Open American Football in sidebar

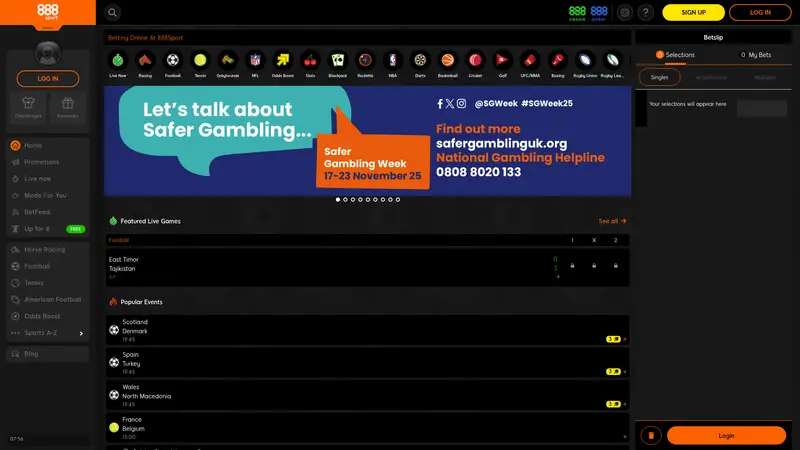48,299
